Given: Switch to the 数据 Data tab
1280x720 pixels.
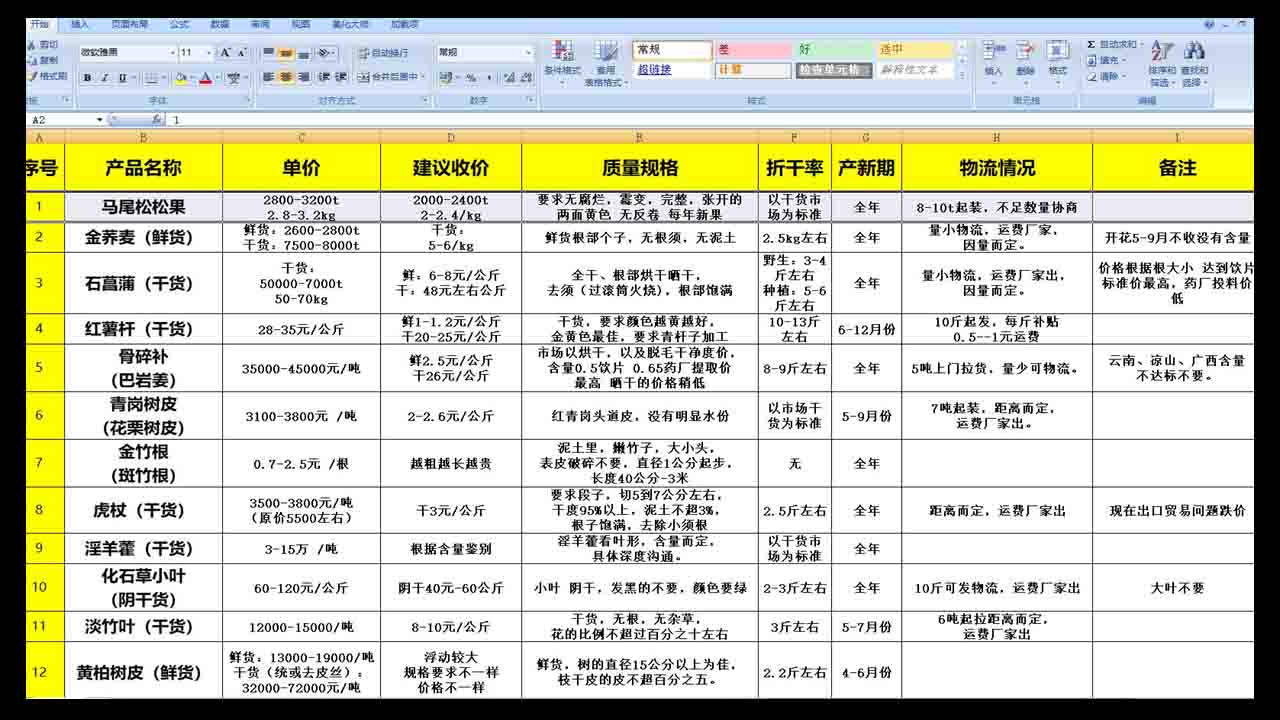Looking at the screenshot, I should [x=220, y=24].
